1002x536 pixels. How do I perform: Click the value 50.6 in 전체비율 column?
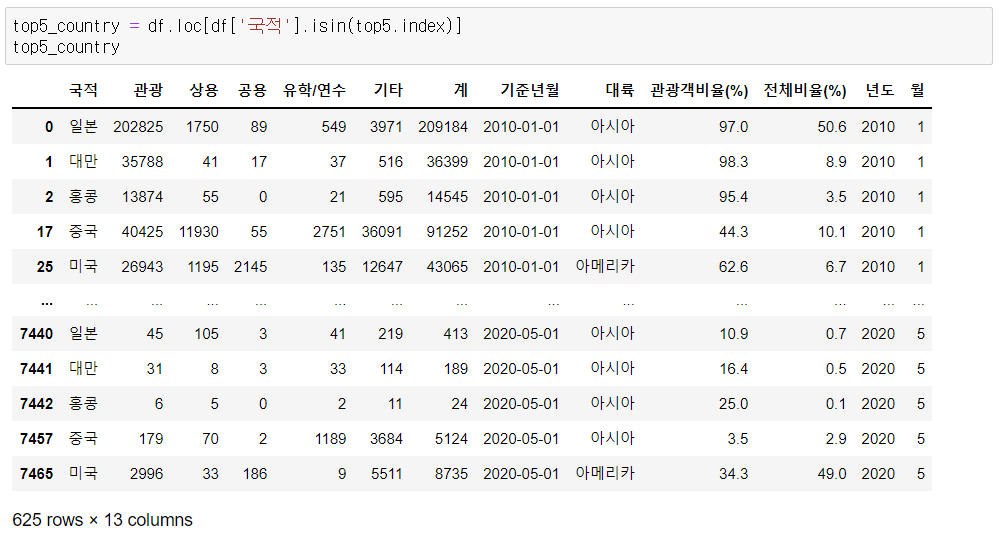click(832, 127)
